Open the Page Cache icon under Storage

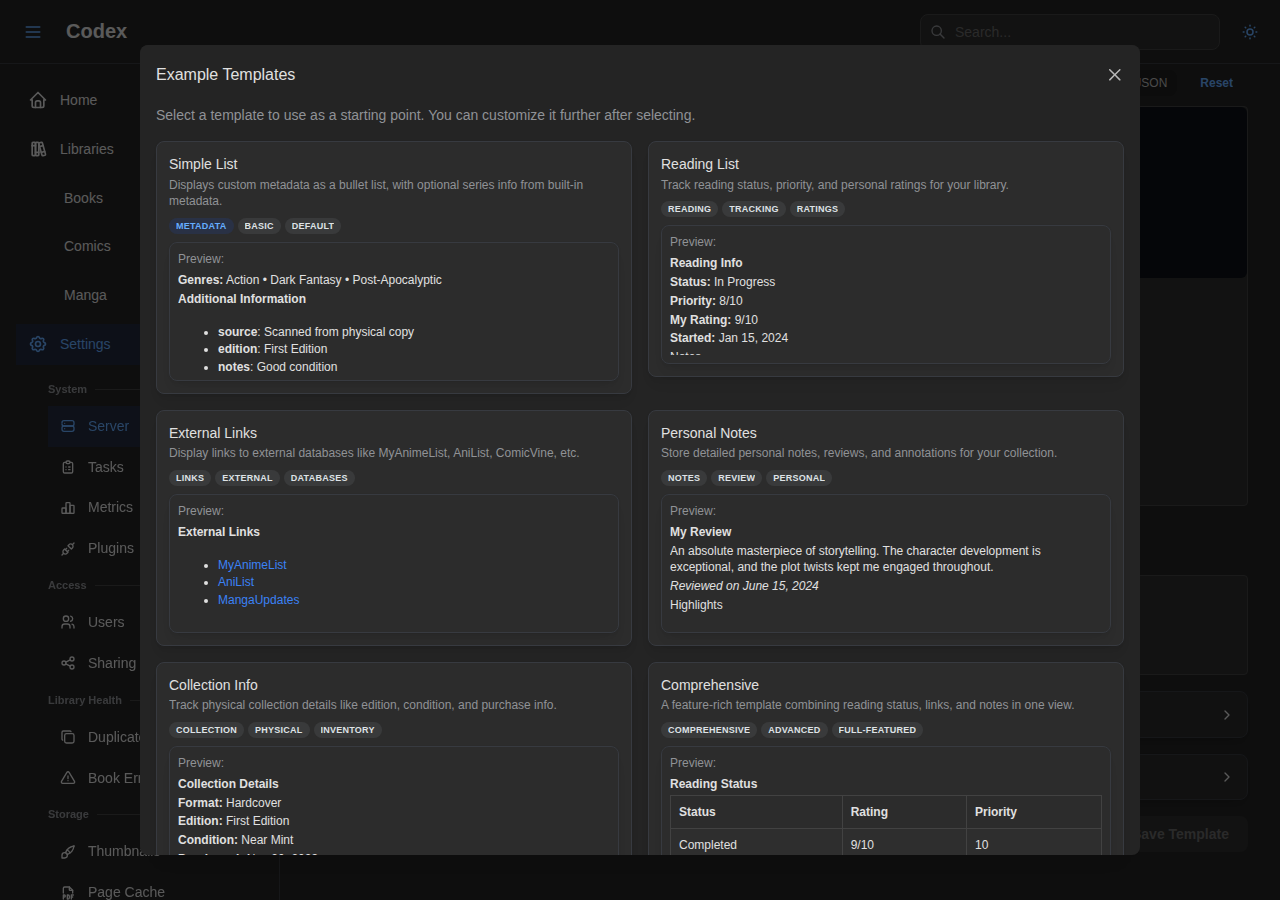(x=66, y=892)
